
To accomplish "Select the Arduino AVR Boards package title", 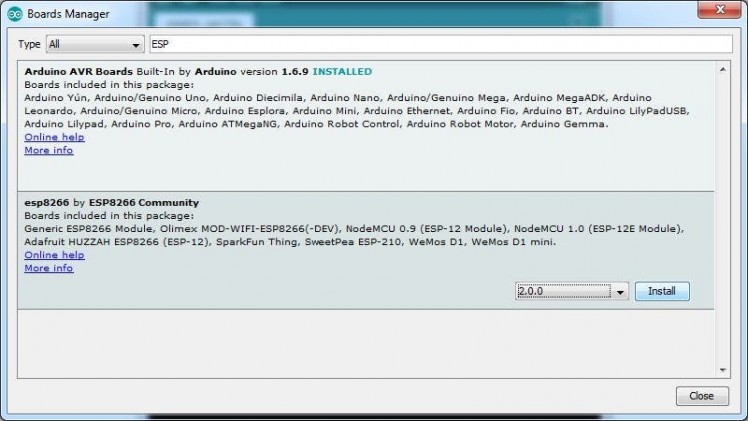I will coord(79,72).
